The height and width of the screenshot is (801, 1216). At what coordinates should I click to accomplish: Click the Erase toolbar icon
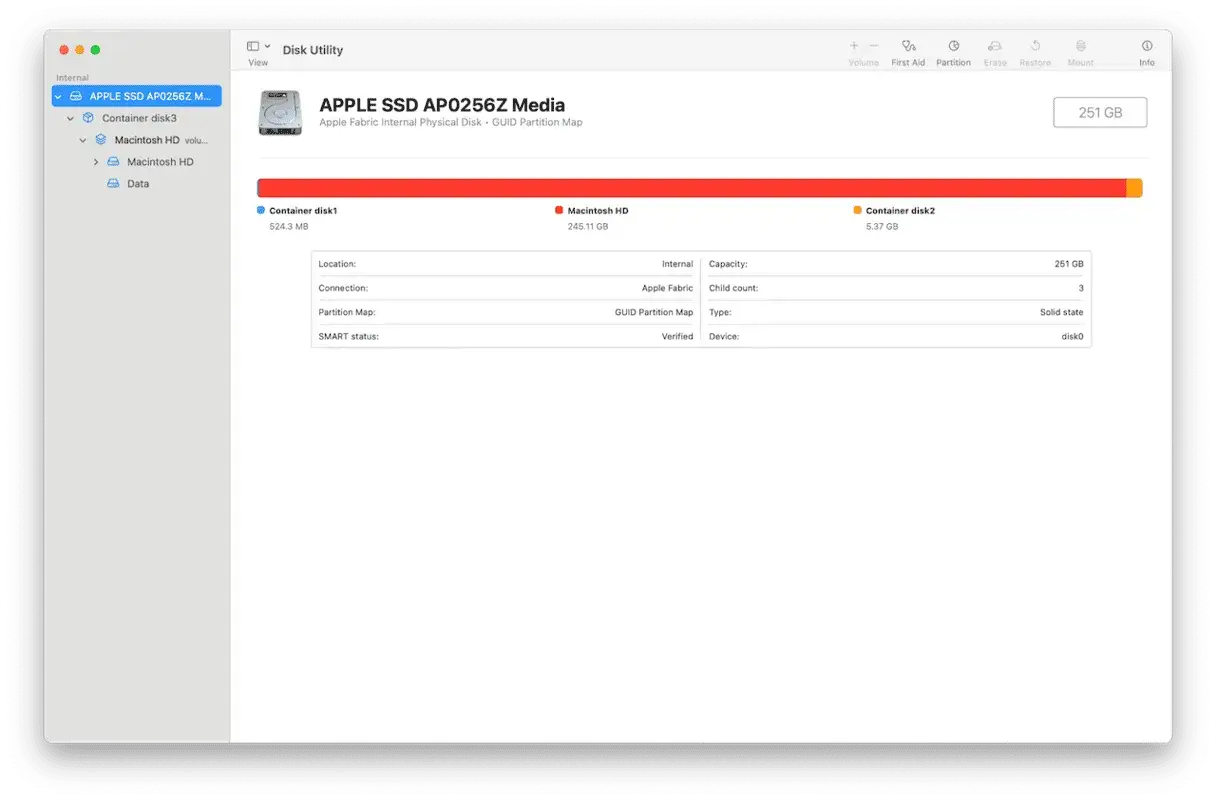click(x=995, y=53)
